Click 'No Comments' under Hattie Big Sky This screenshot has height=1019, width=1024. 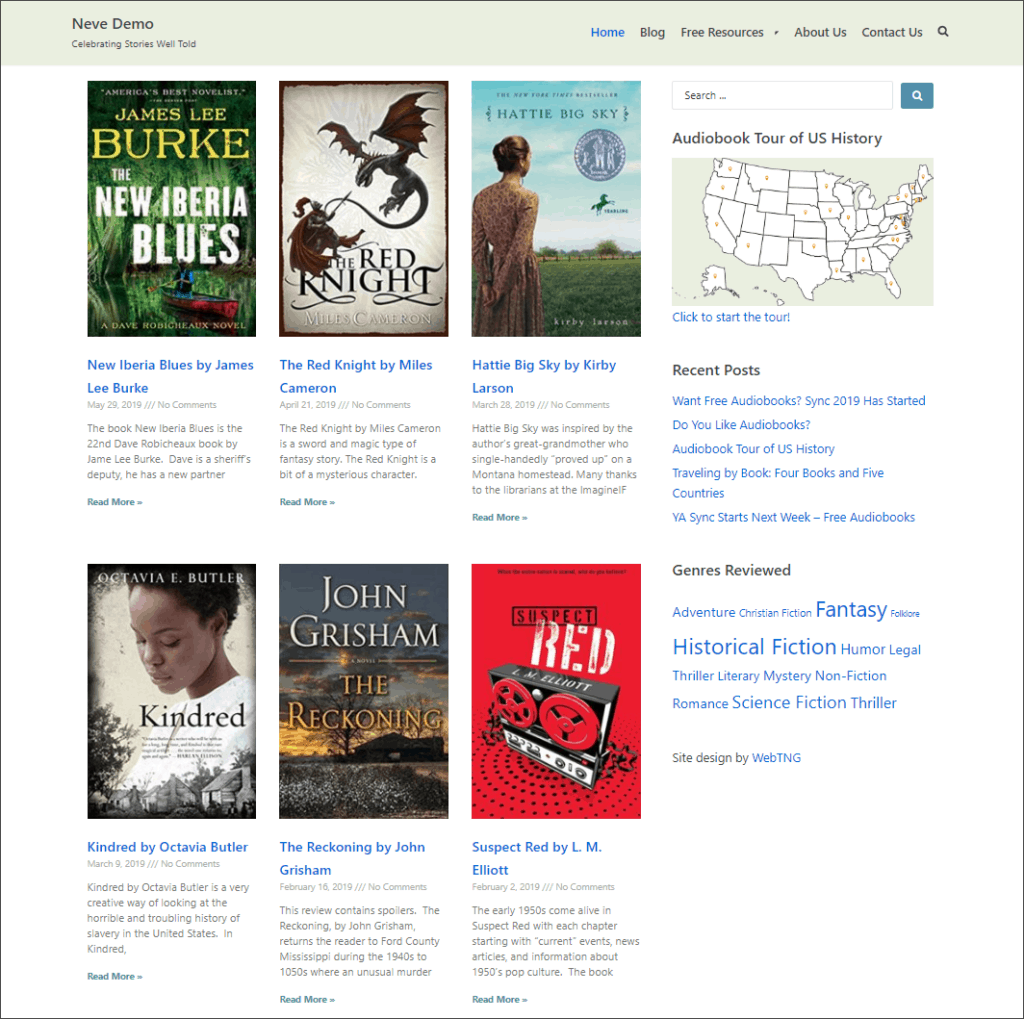pyautogui.click(x=580, y=405)
